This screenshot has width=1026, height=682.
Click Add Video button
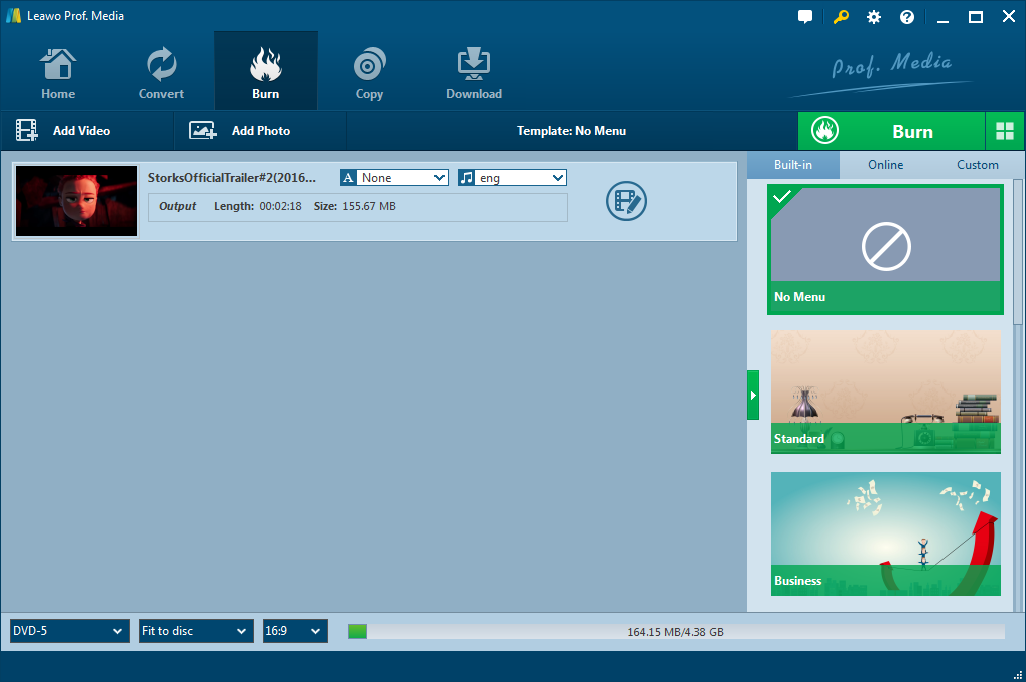[87, 131]
